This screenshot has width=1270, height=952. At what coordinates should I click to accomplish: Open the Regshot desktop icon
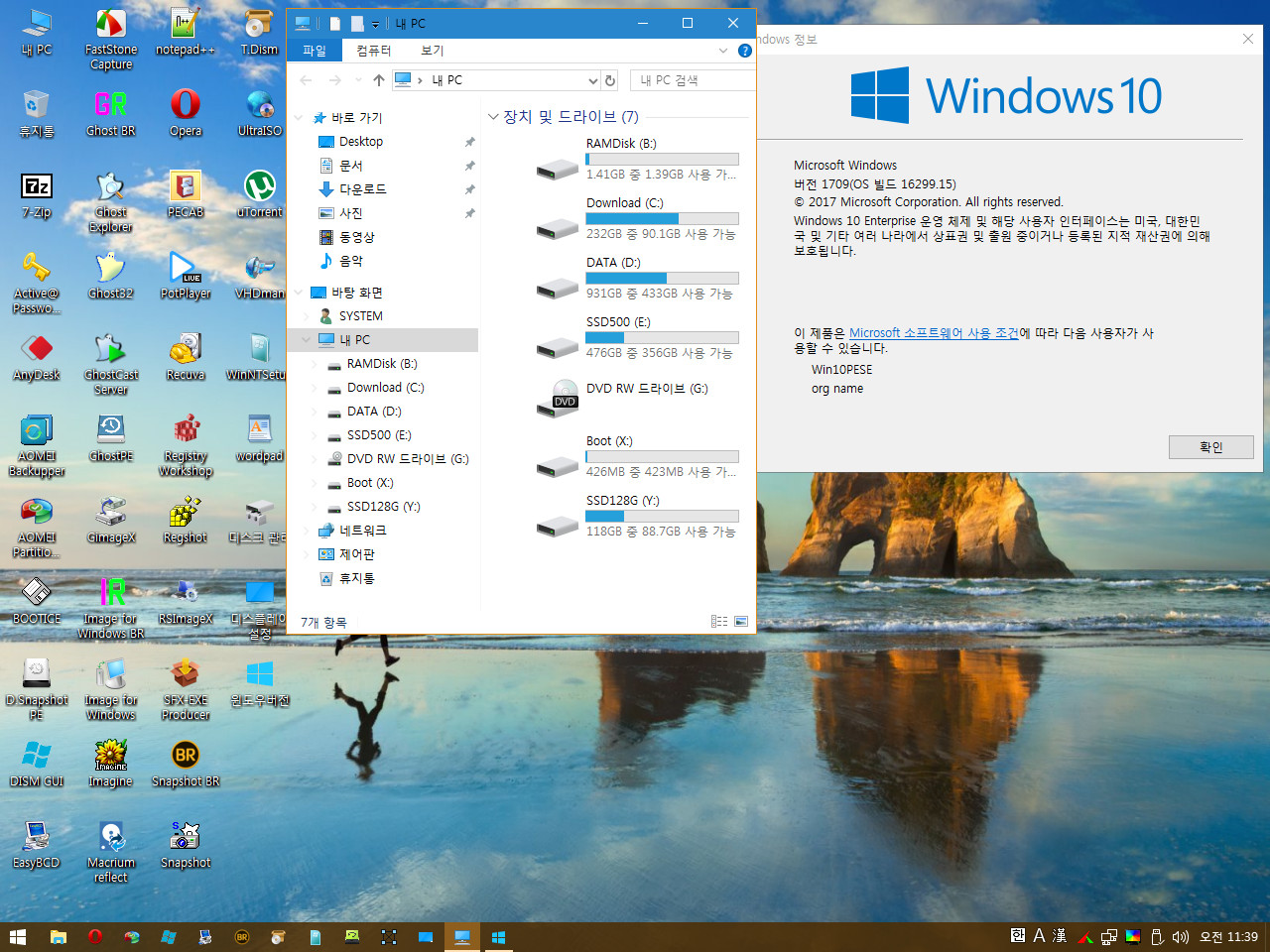[x=185, y=519]
